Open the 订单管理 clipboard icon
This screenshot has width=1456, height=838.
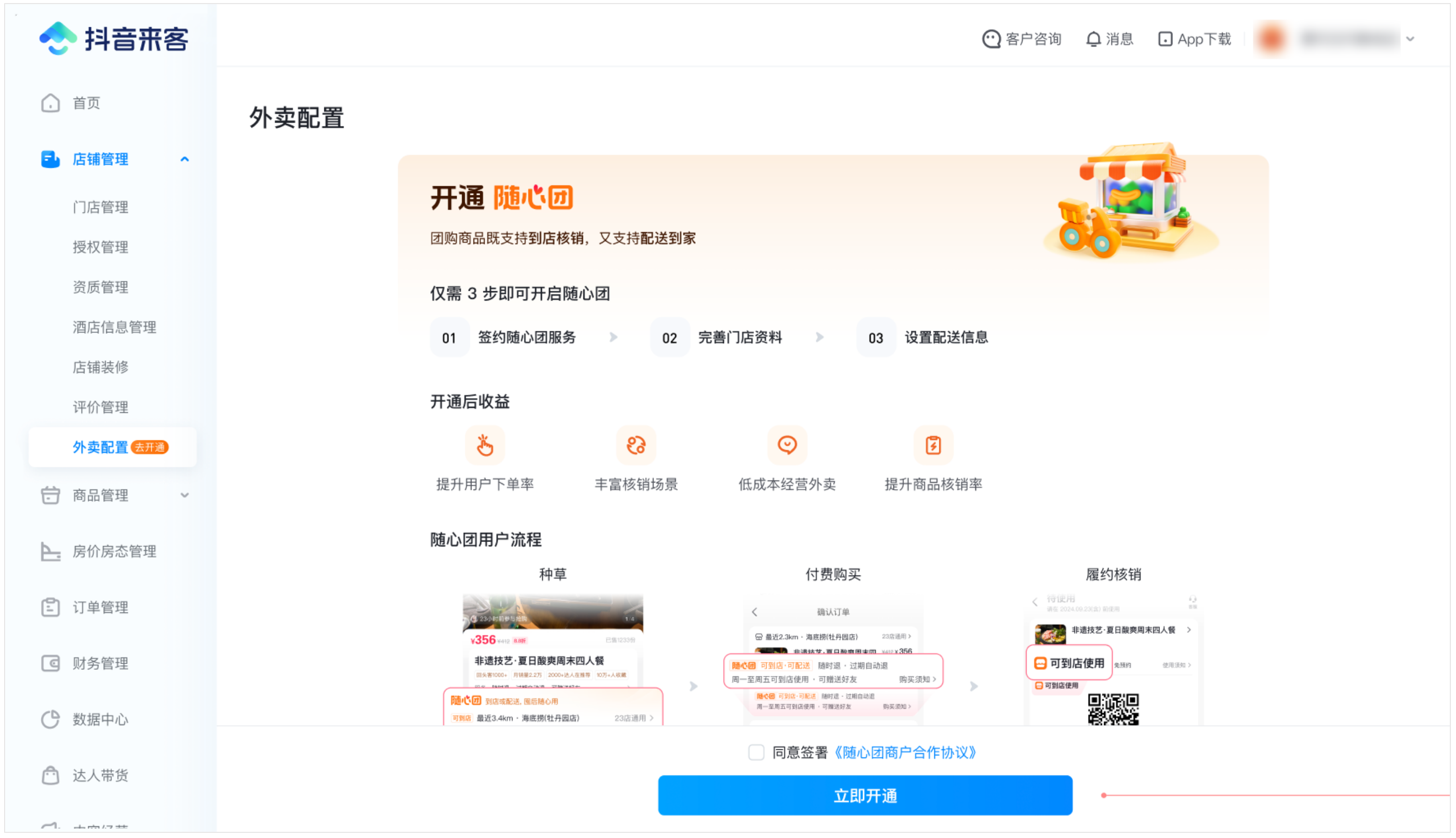point(51,607)
